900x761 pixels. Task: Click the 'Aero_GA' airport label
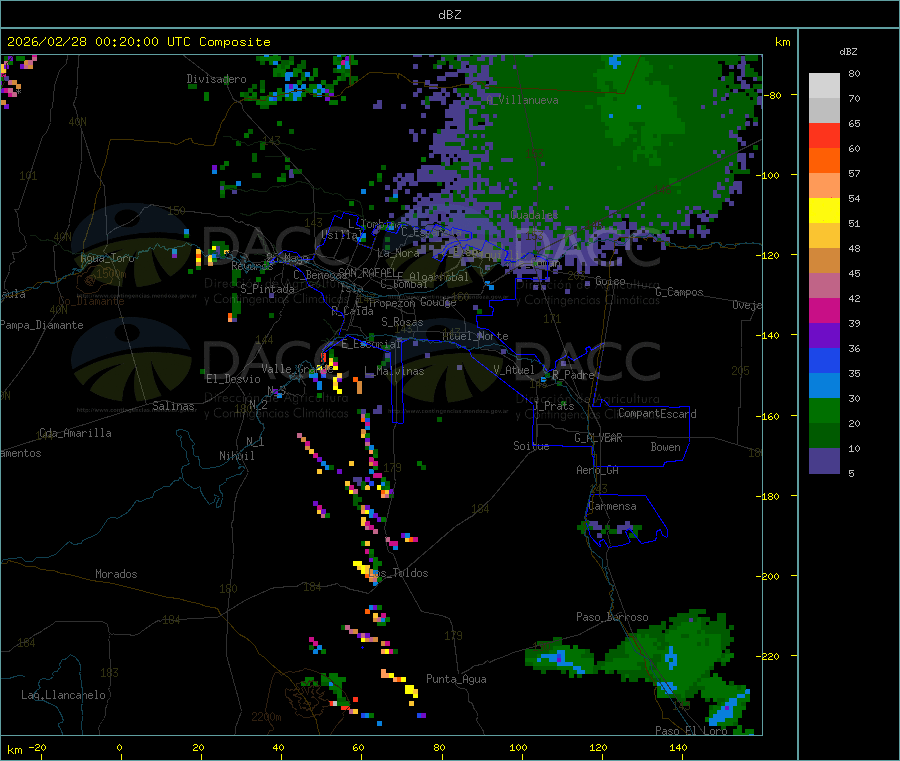tap(597, 470)
